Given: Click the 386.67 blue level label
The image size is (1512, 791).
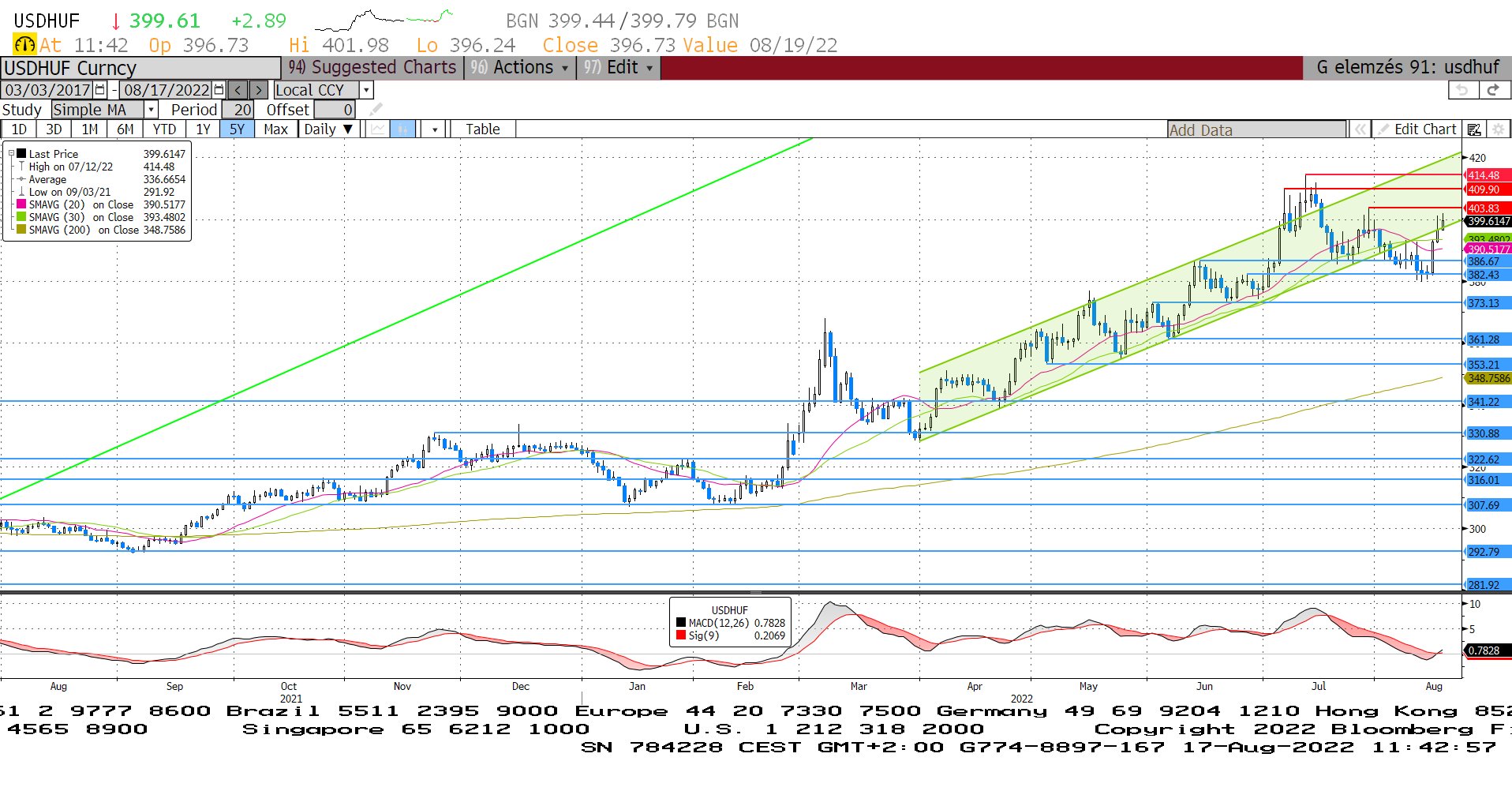Looking at the screenshot, I should click(1488, 261).
